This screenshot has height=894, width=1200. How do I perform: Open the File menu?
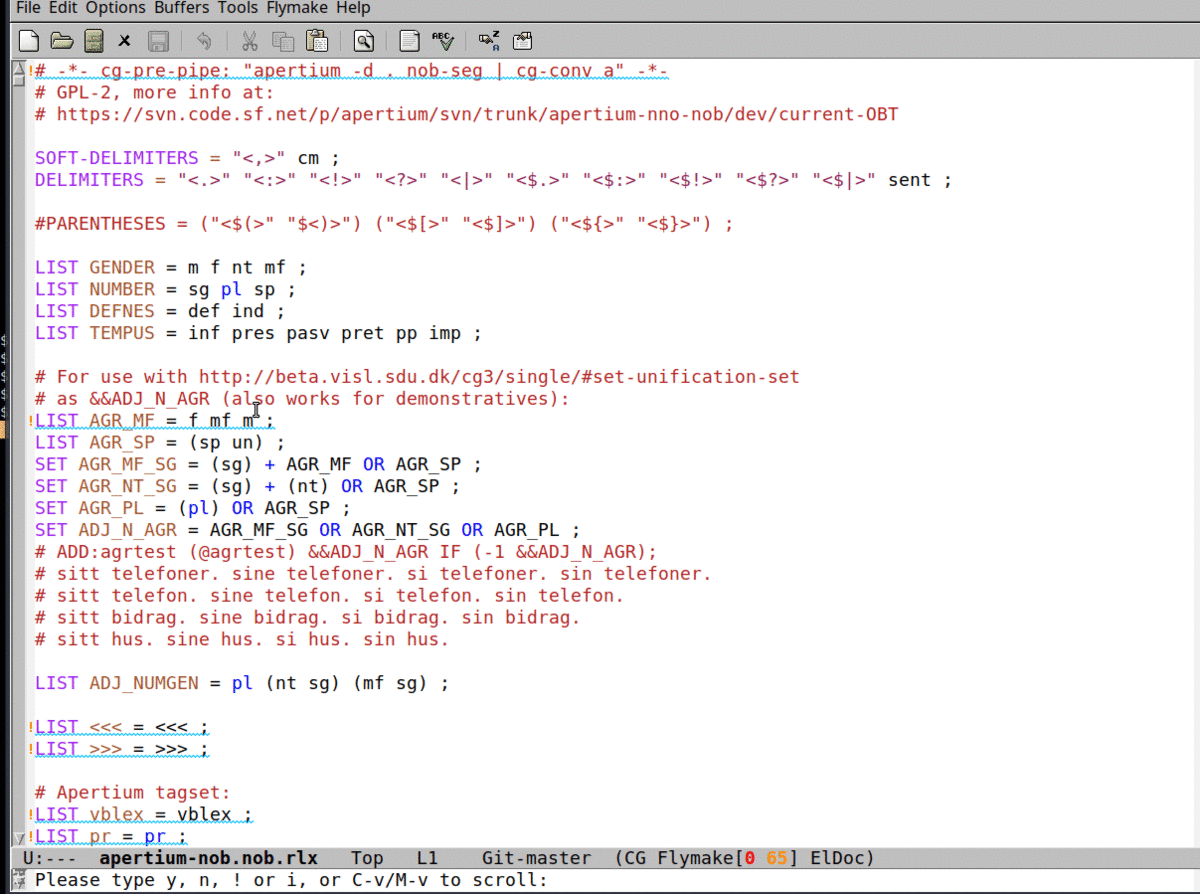click(x=28, y=8)
